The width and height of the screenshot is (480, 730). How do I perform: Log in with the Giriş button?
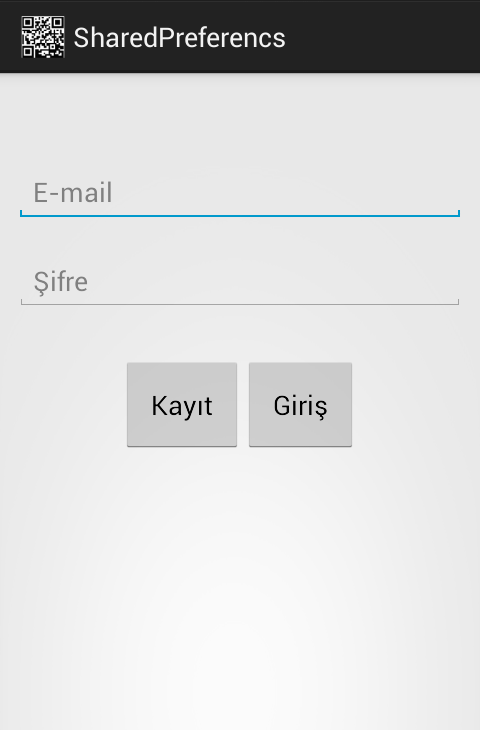tap(300, 405)
